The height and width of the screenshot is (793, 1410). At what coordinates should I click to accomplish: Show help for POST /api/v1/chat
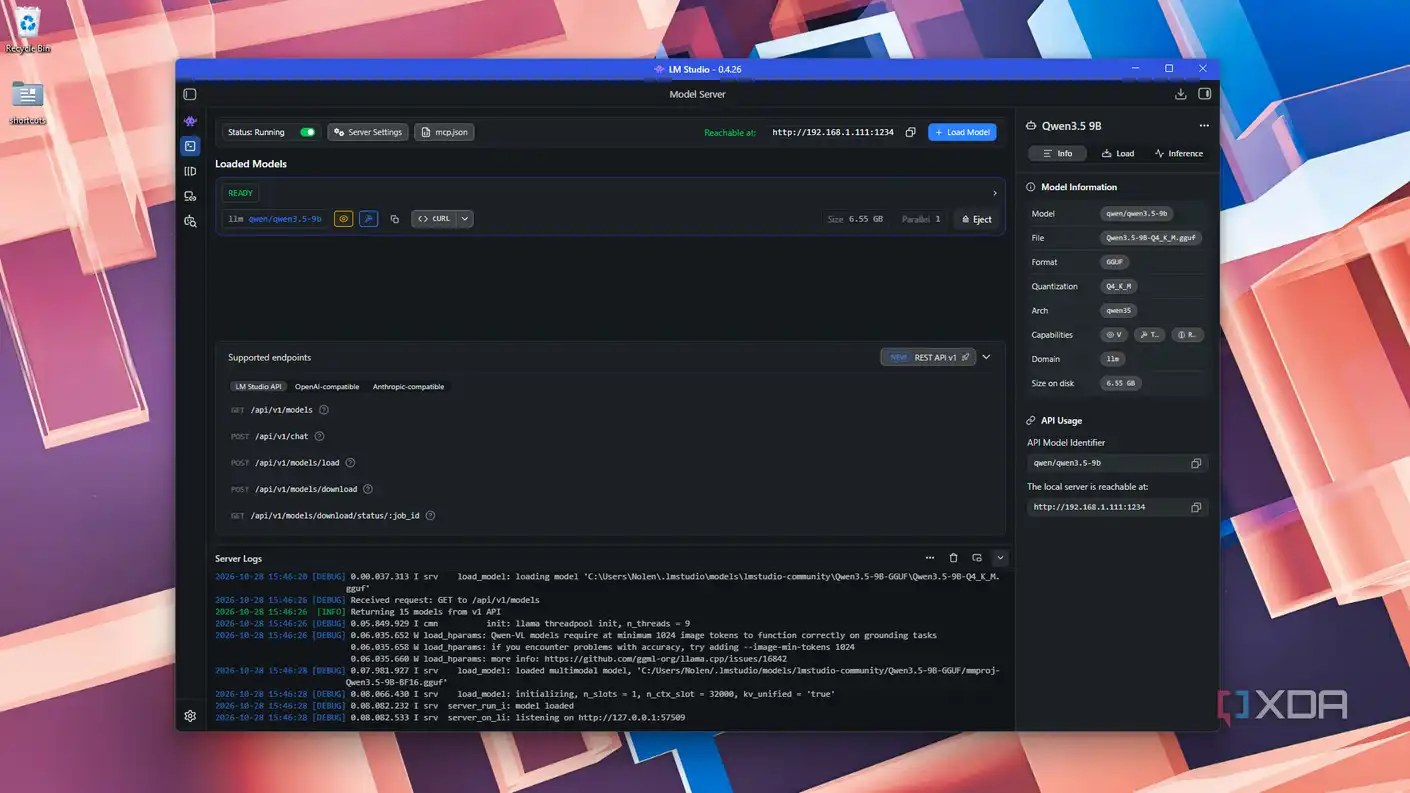pyautogui.click(x=320, y=436)
